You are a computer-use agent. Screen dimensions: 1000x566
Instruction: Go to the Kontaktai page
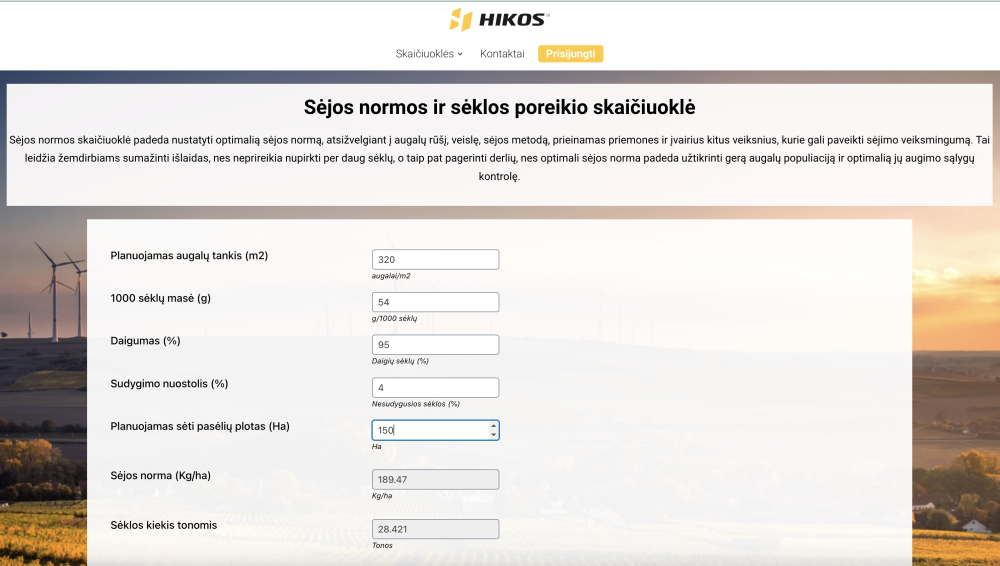pyautogui.click(x=502, y=54)
